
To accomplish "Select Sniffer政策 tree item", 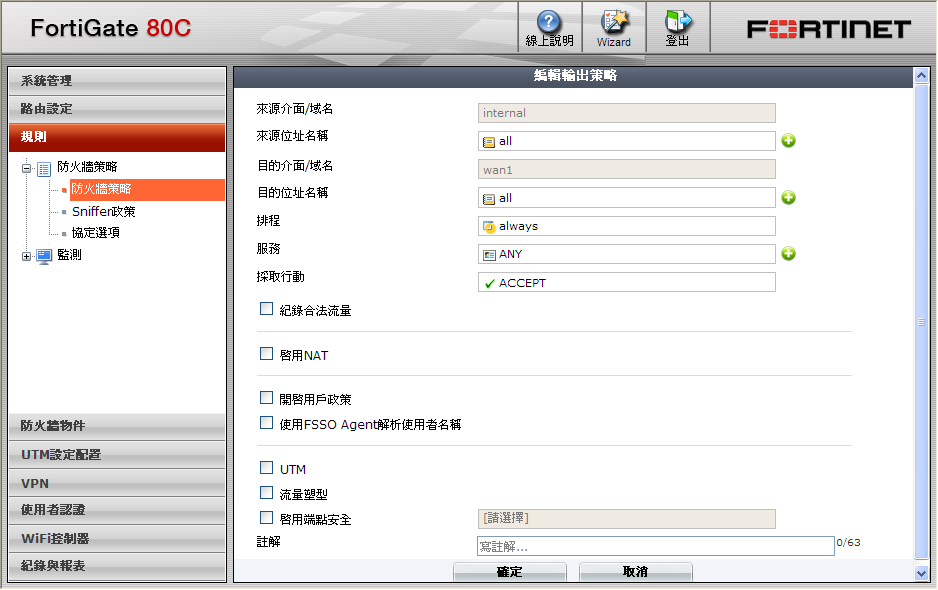I will [103, 212].
